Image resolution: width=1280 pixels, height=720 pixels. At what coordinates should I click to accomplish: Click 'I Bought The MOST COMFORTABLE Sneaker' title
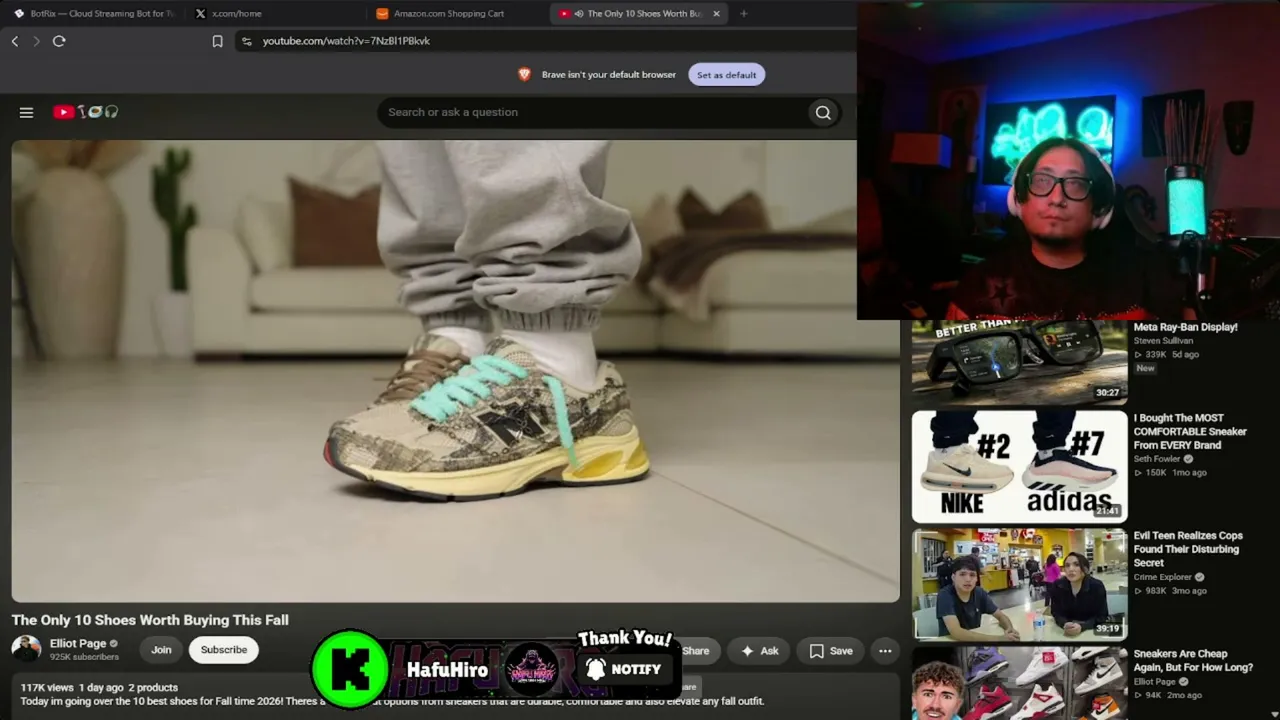[1190, 432]
